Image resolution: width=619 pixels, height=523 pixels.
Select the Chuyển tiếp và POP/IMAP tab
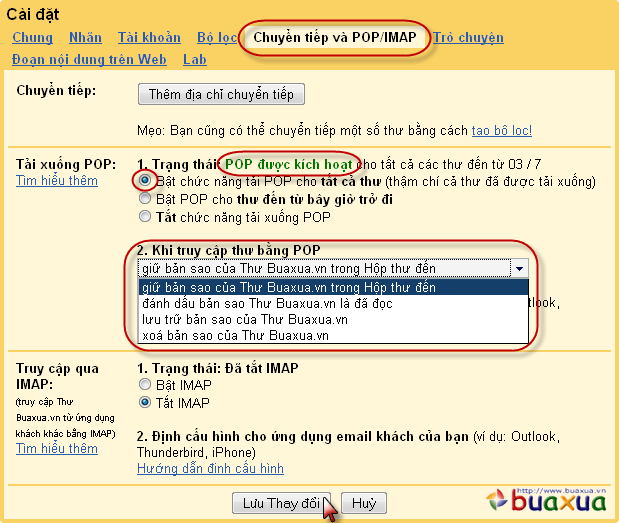335,37
